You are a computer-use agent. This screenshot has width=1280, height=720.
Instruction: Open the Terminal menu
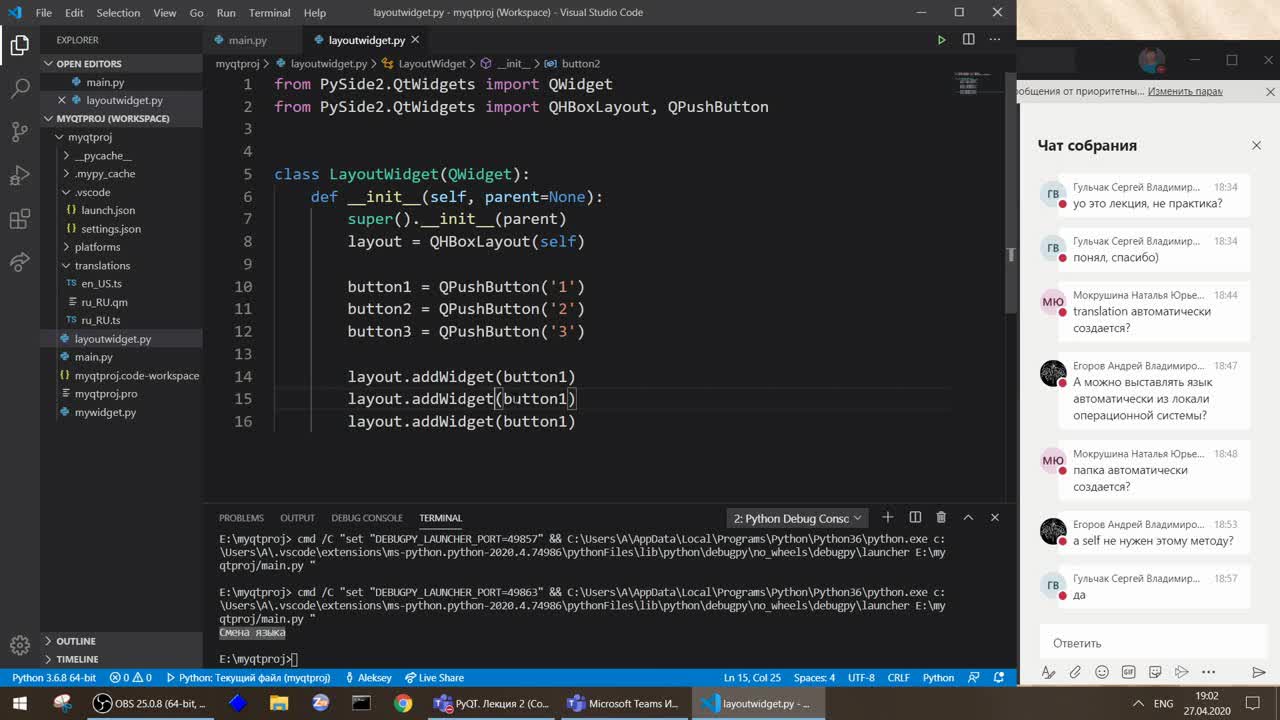pos(269,13)
